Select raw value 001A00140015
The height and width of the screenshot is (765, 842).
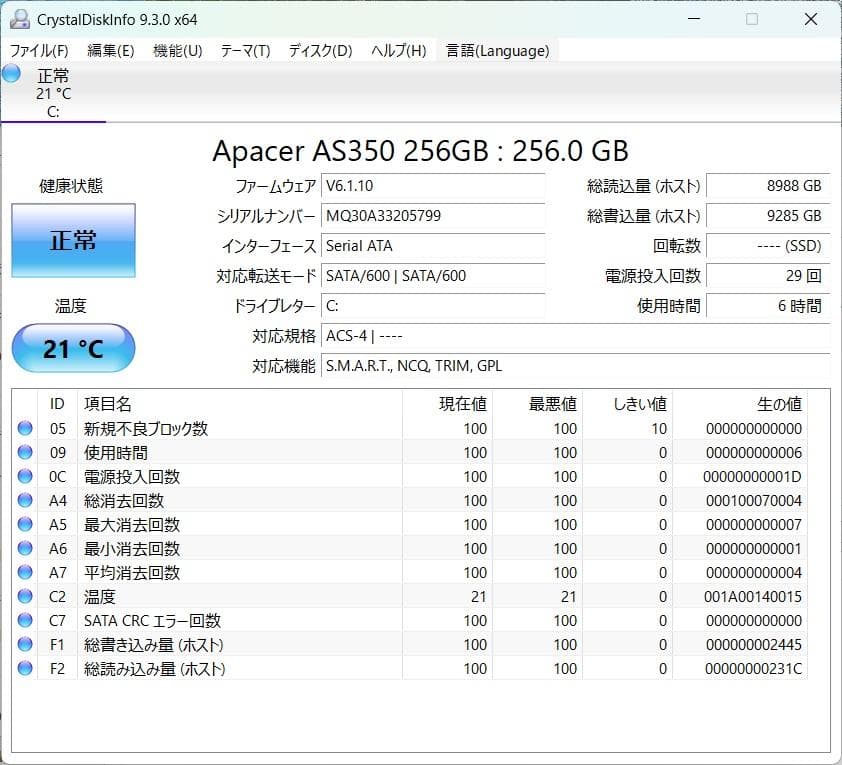(752, 596)
